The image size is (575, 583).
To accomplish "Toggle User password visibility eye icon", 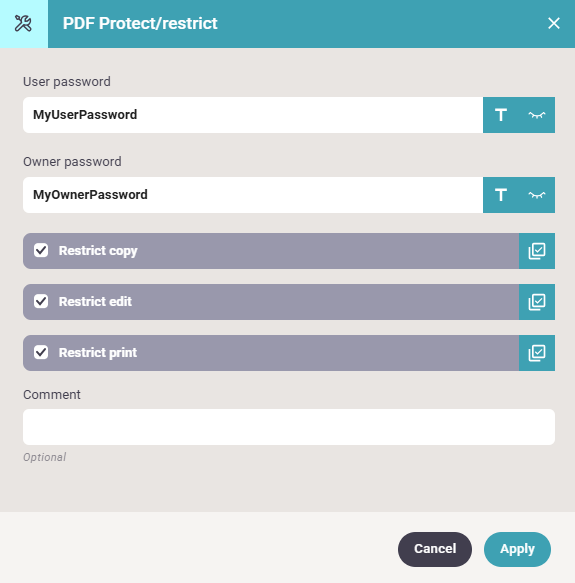I will (537, 115).
